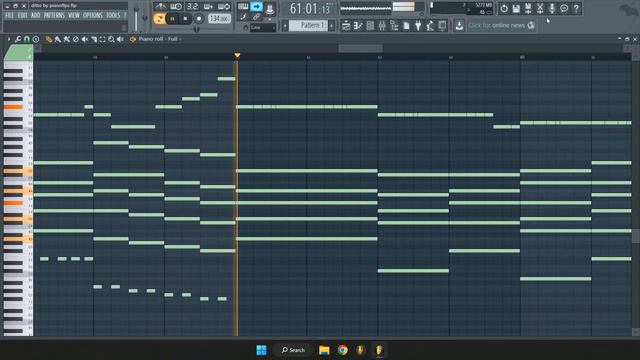The height and width of the screenshot is (360, 640).
Task: Open the 'Piano roll - Full' target channel dropdown
Action: (x=160, y=39)
